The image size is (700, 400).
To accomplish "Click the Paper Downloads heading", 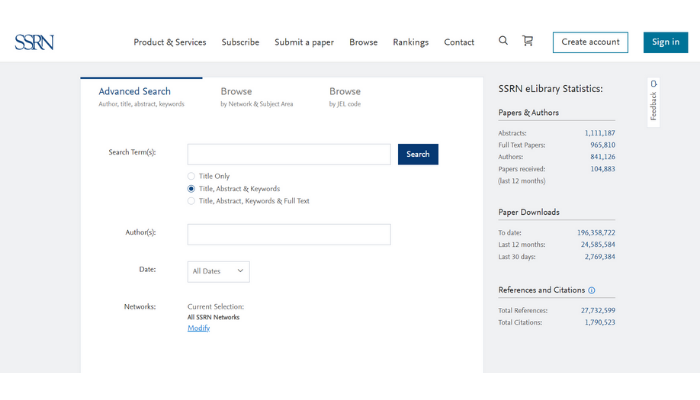I will click(x=529, y=212).
